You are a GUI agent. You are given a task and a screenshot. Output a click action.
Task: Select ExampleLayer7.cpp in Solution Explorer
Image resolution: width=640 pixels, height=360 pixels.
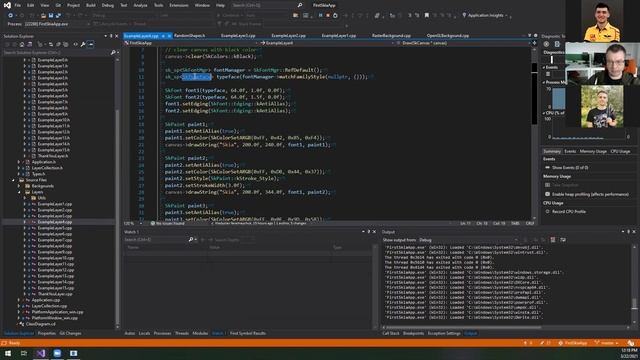(55, 240)
